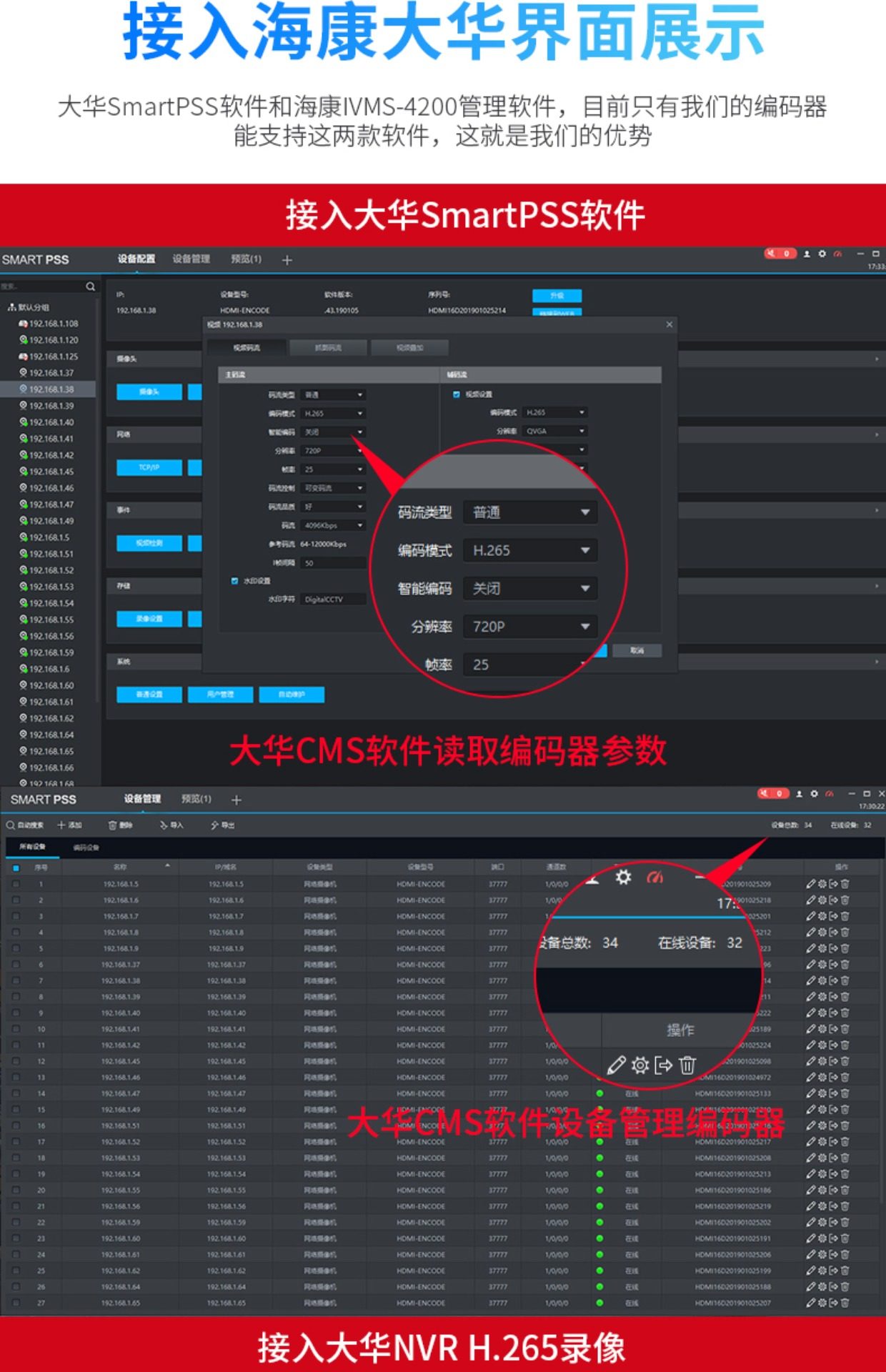Image resolution: width=886 pixels, height=1372 pixels.
Task: Select 192.168.1.108 in device tree
Action: pos(49,324)
